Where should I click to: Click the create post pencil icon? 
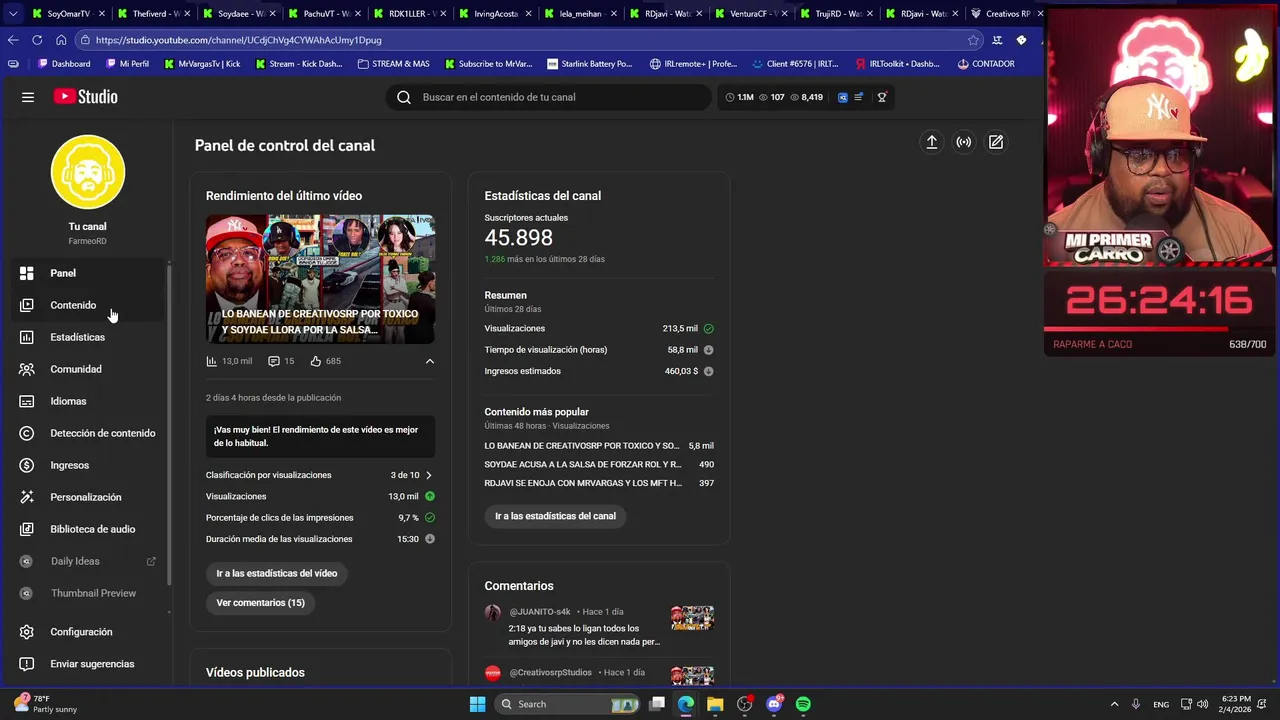coord(996,142)
